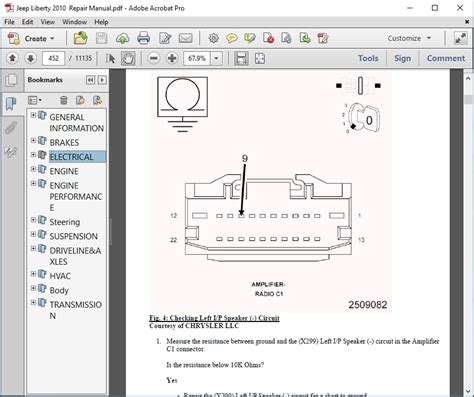
Task: Click the Open file folder icon
Action: point(80,38)
